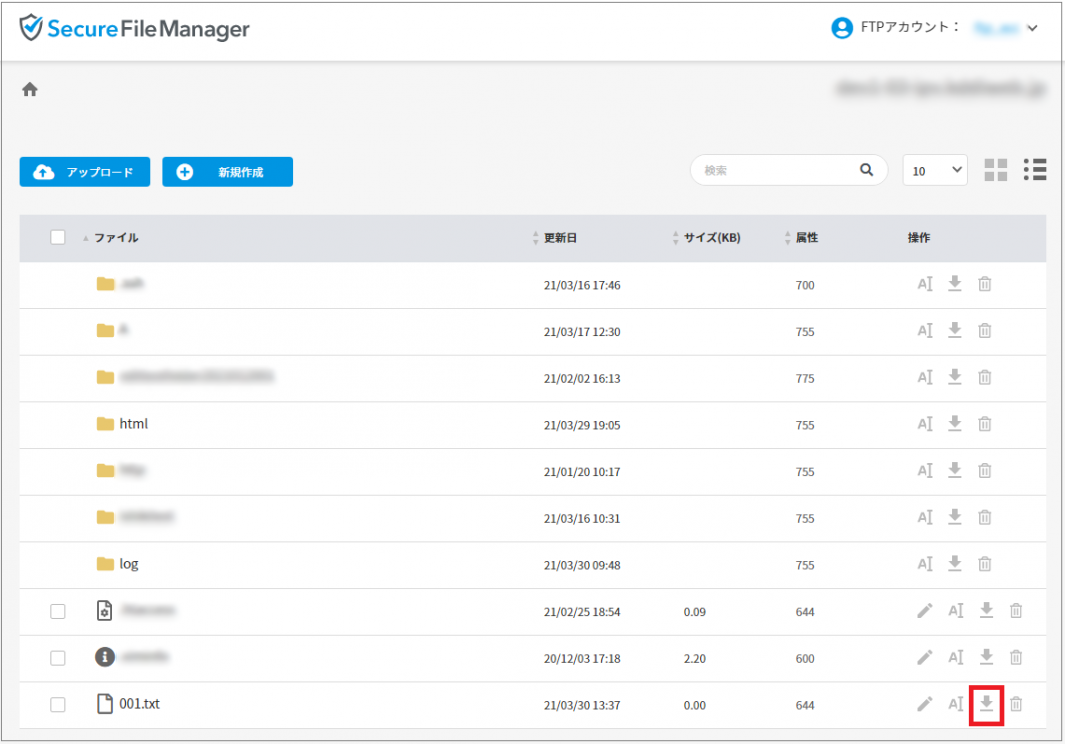Select the checkbox of the info-icon file

pyautogui.click(x=58, y=658)
